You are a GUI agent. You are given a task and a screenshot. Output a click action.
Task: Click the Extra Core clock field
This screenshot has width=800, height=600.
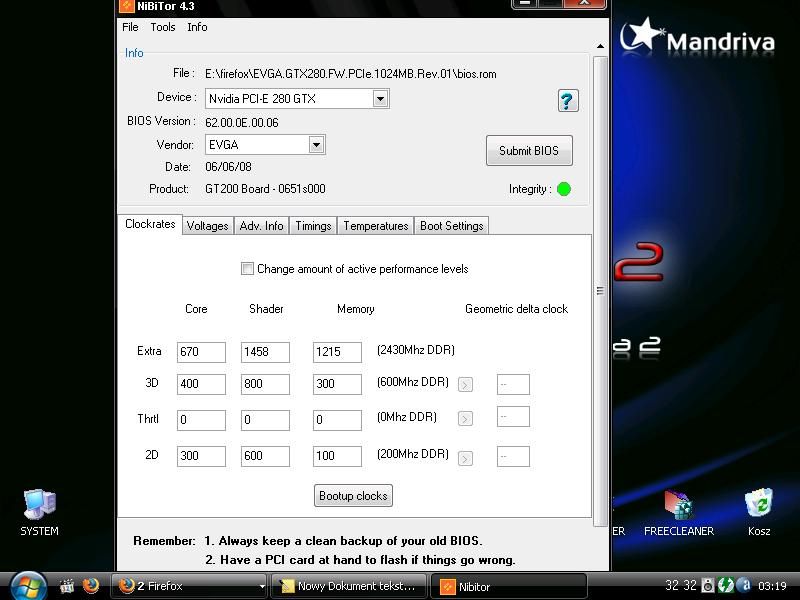point(201,352)
